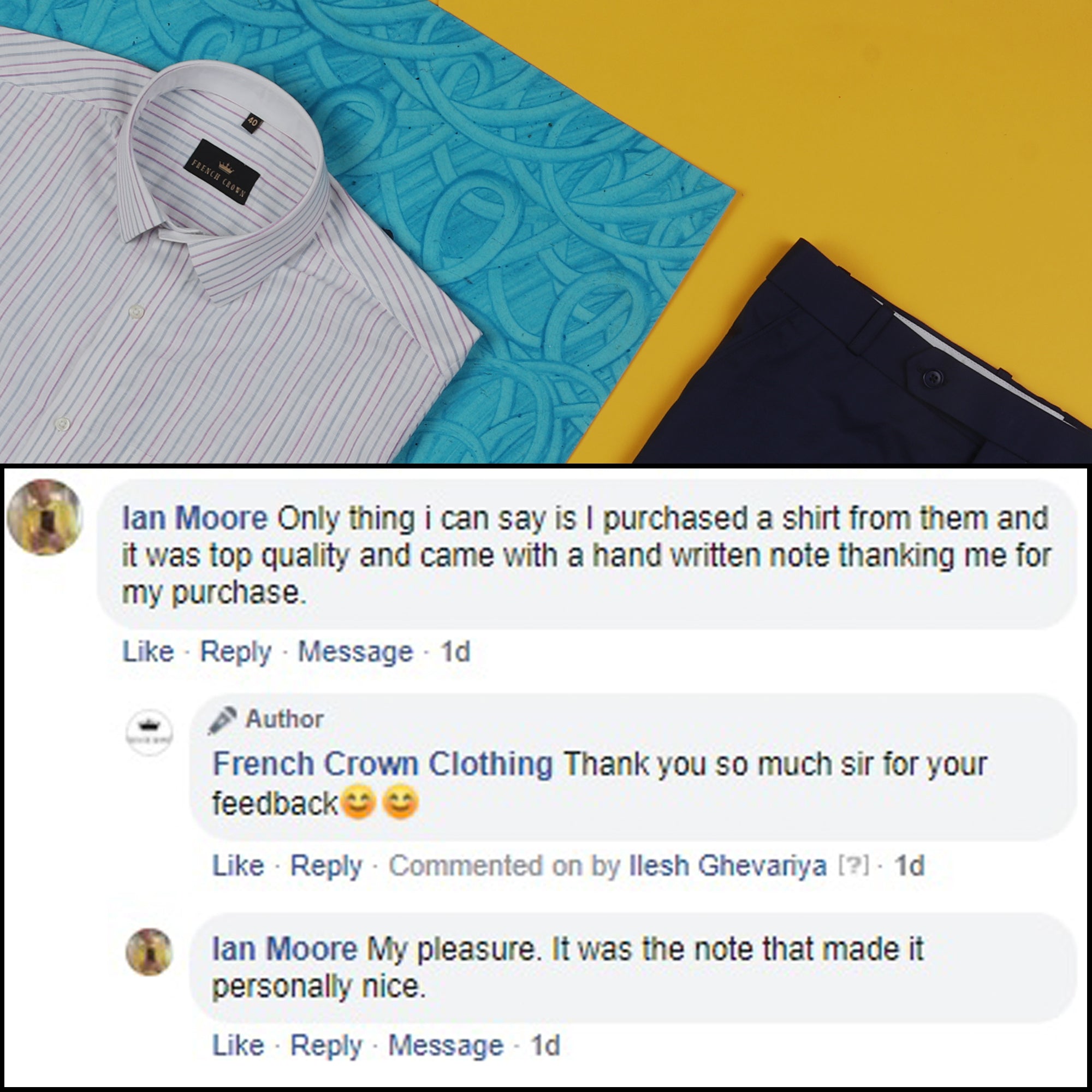The image size is (1092, 1092).
Task: Click the first smiling emoji in the reply
Action: [359, 802]
